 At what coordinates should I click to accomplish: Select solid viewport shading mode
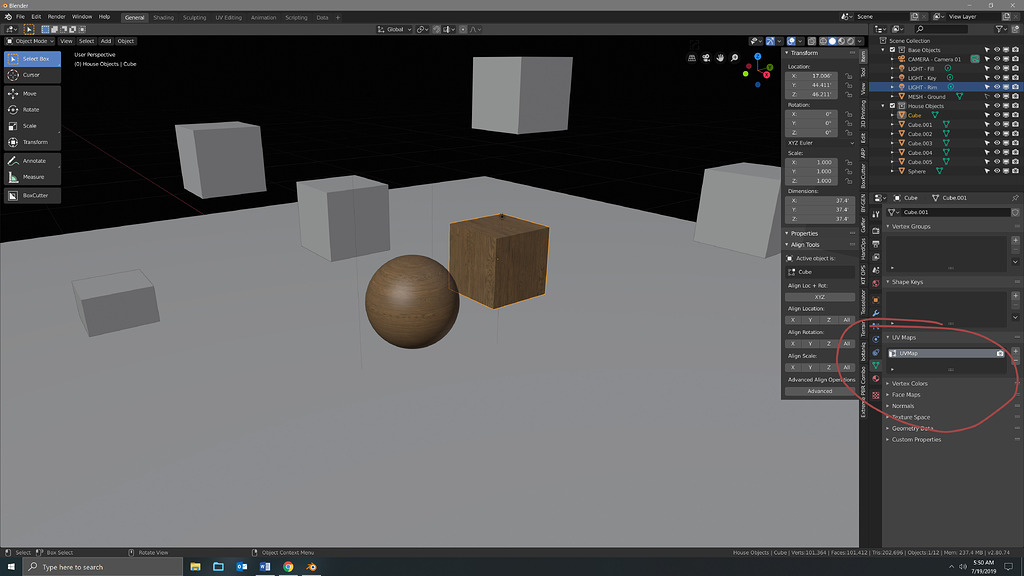(x=832, y=41)
